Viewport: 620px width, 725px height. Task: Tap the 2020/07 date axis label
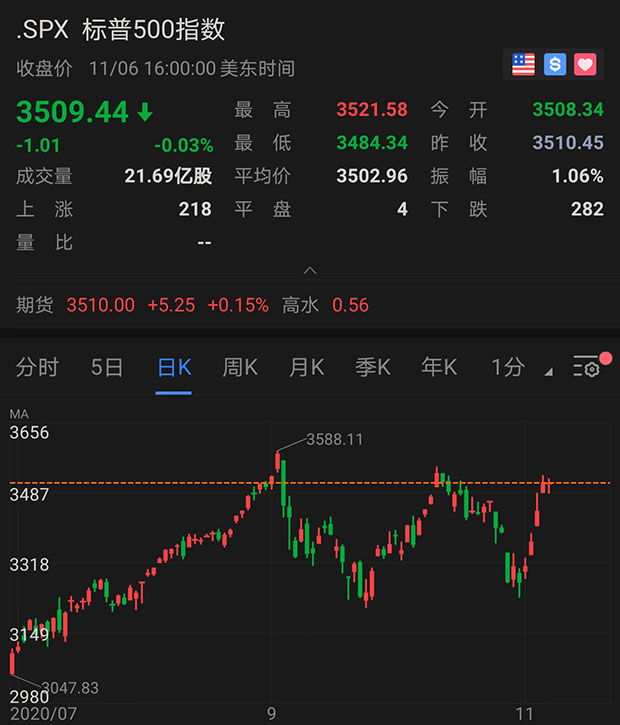[43, 714]
